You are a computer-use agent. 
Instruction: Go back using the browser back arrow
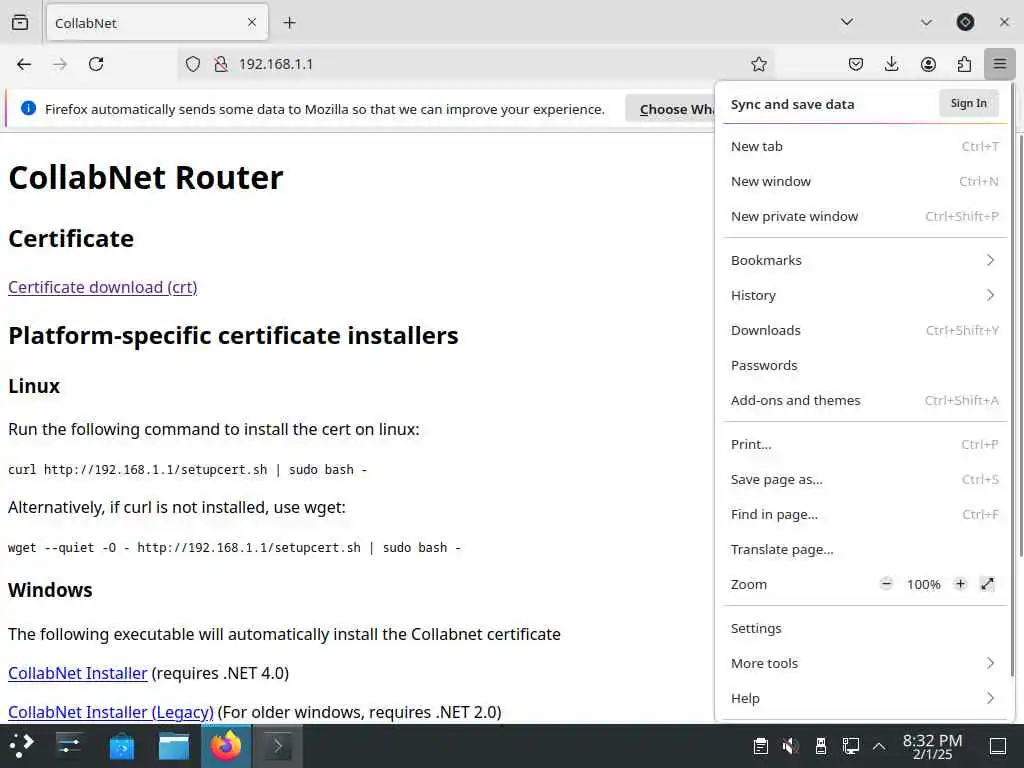point(24,64)
